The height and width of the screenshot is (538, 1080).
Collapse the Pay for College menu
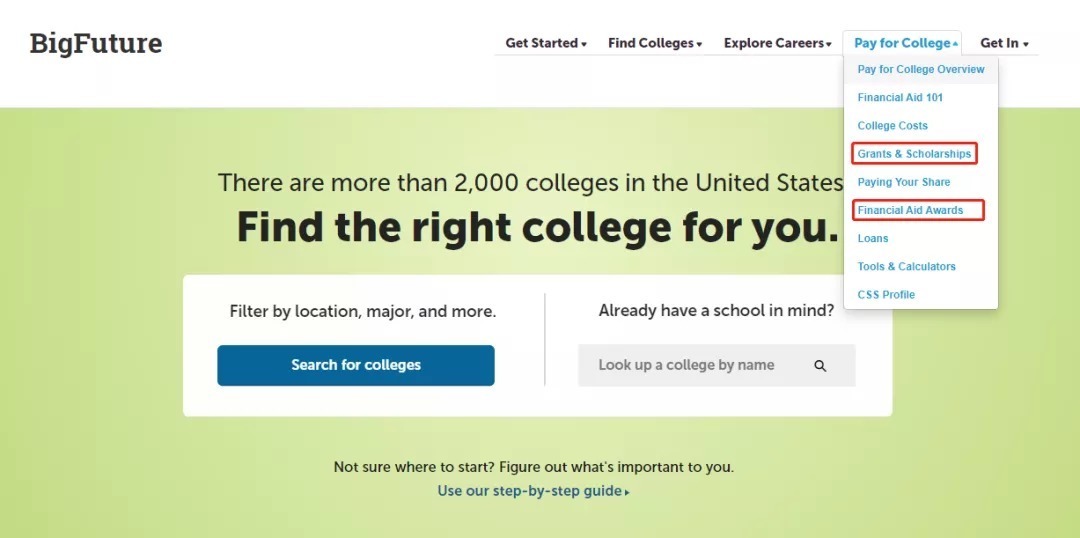click(x=906, y=43)
